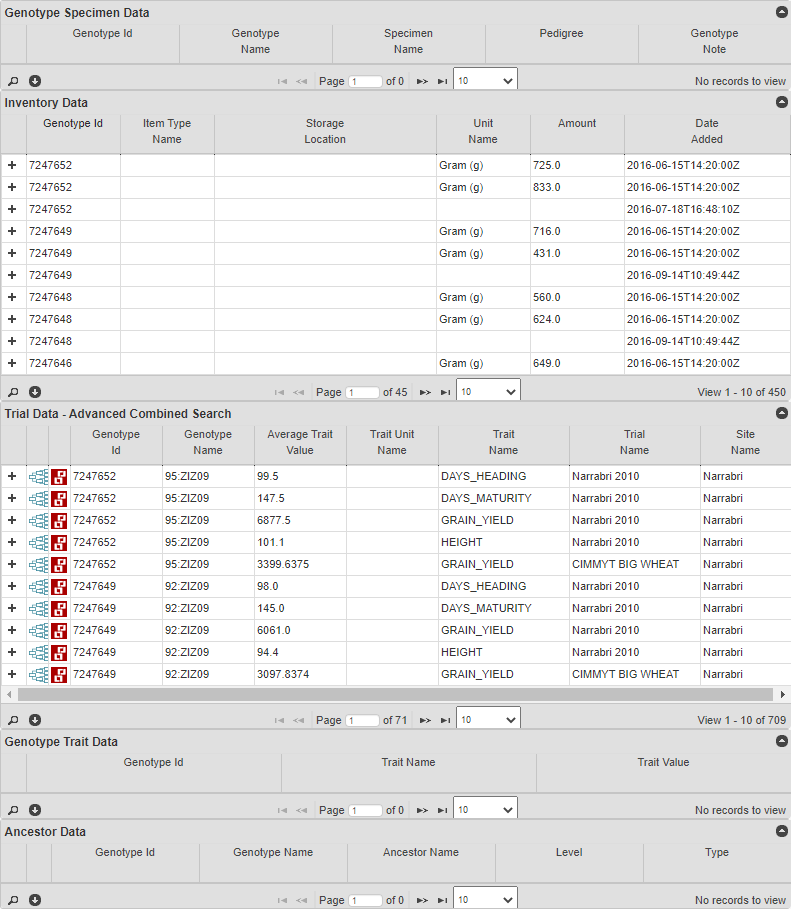Open the Genotype Trait Data page size dropdown
This screenshot has width=791, height=909.
(x=485, y=810)
